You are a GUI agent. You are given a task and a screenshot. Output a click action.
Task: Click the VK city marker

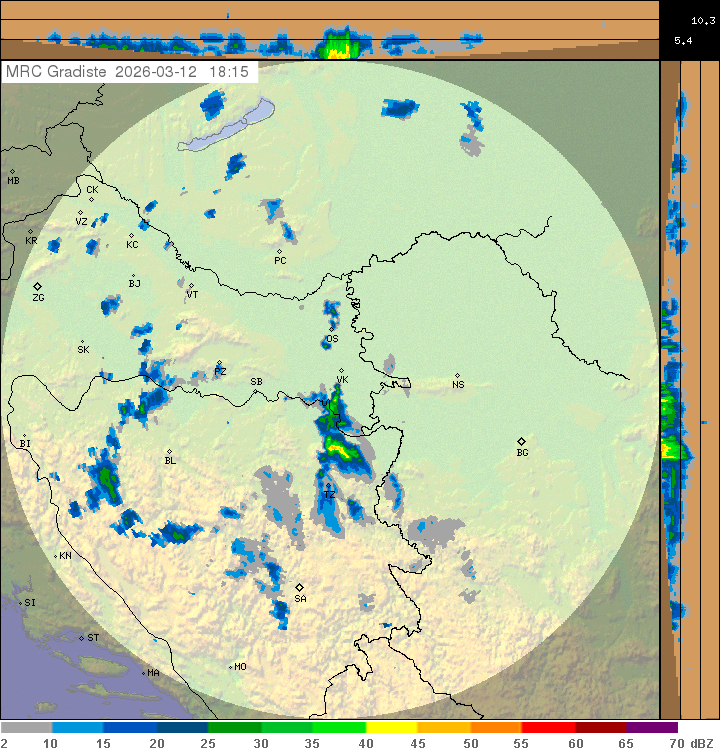tap(341, 371)
